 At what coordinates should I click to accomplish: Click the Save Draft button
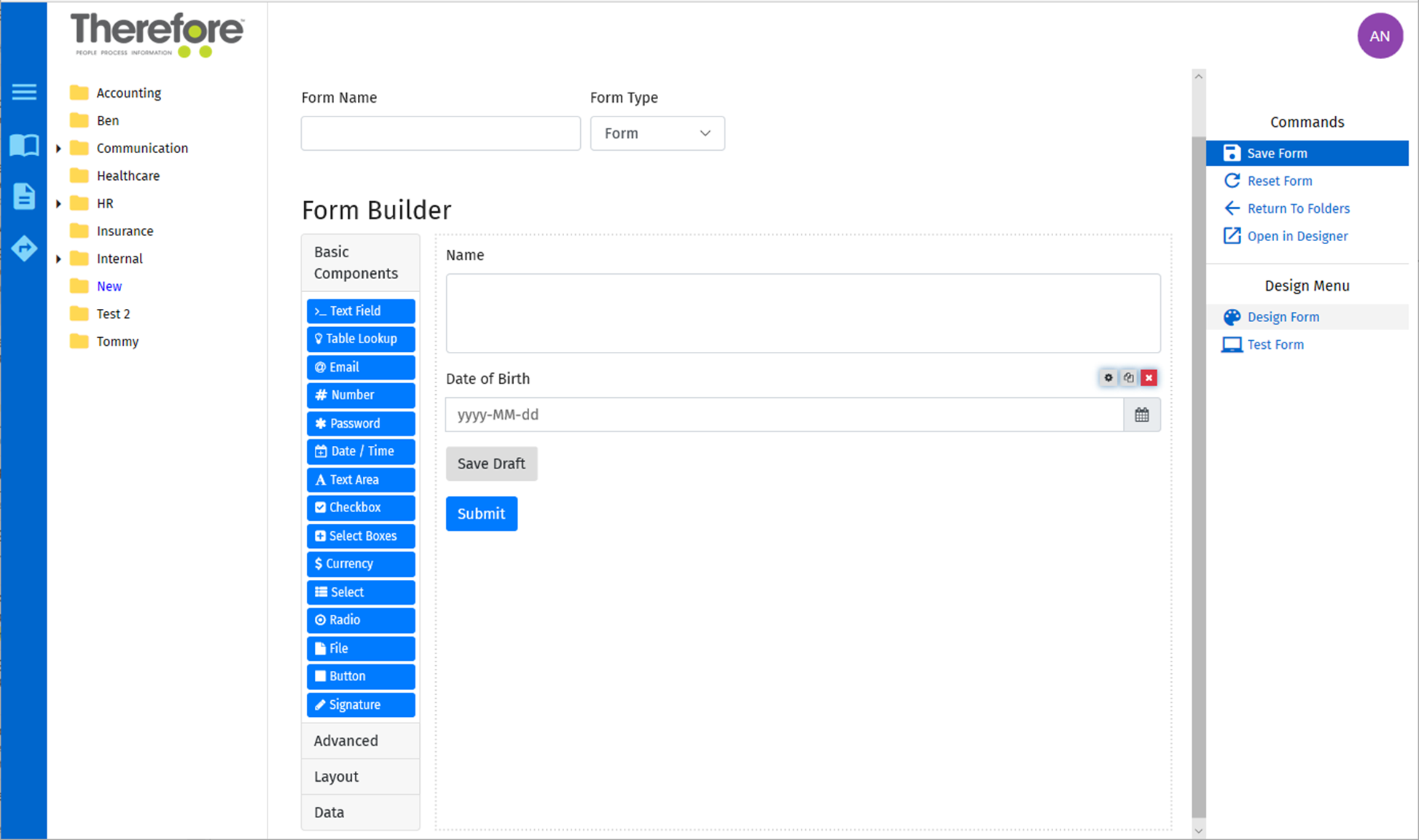[x=491, y=463]
